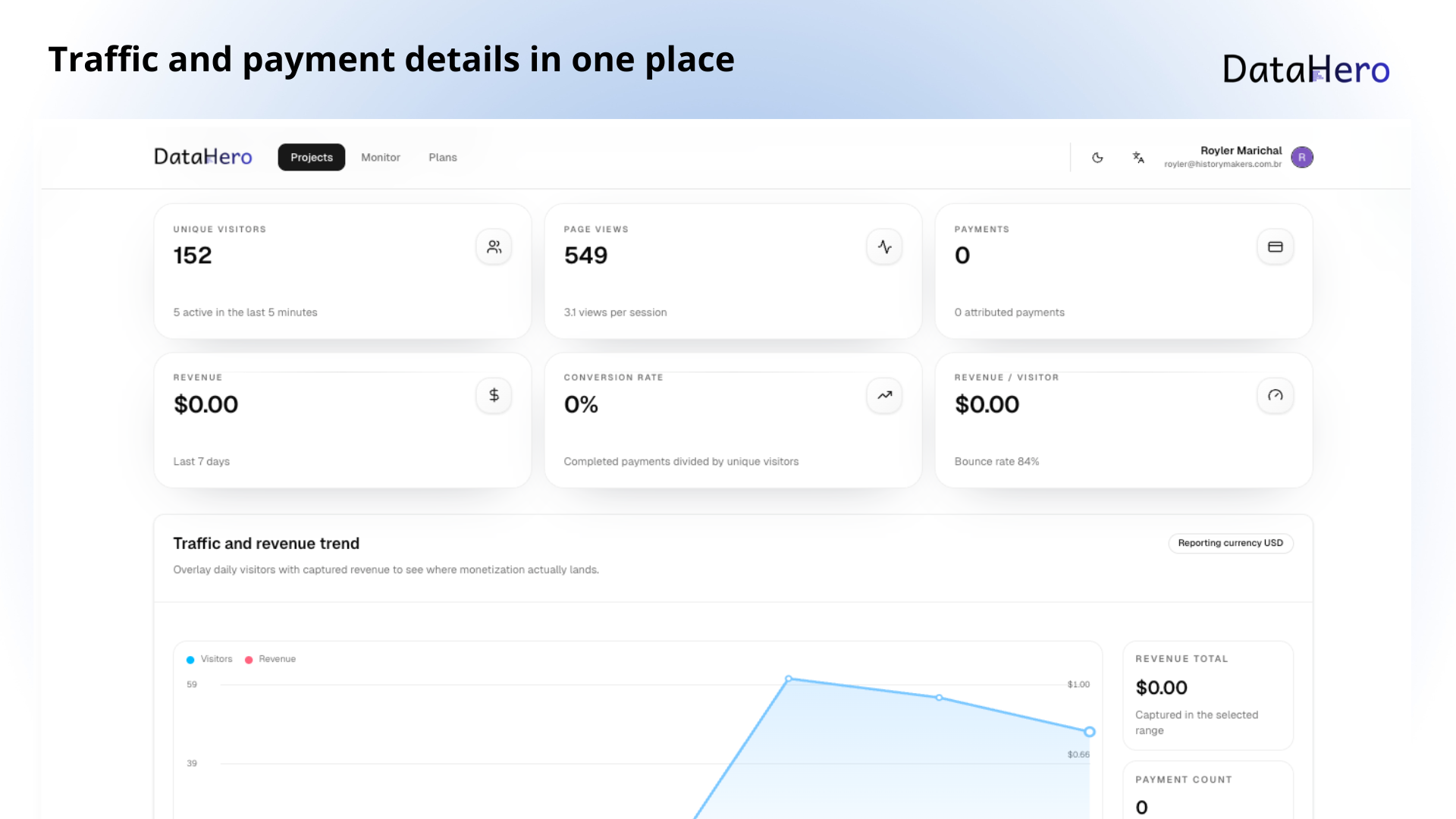The height and width of the screenshot is (819, 1456).
Task: Open the Plans tab
Action: (x=443, y=157)
